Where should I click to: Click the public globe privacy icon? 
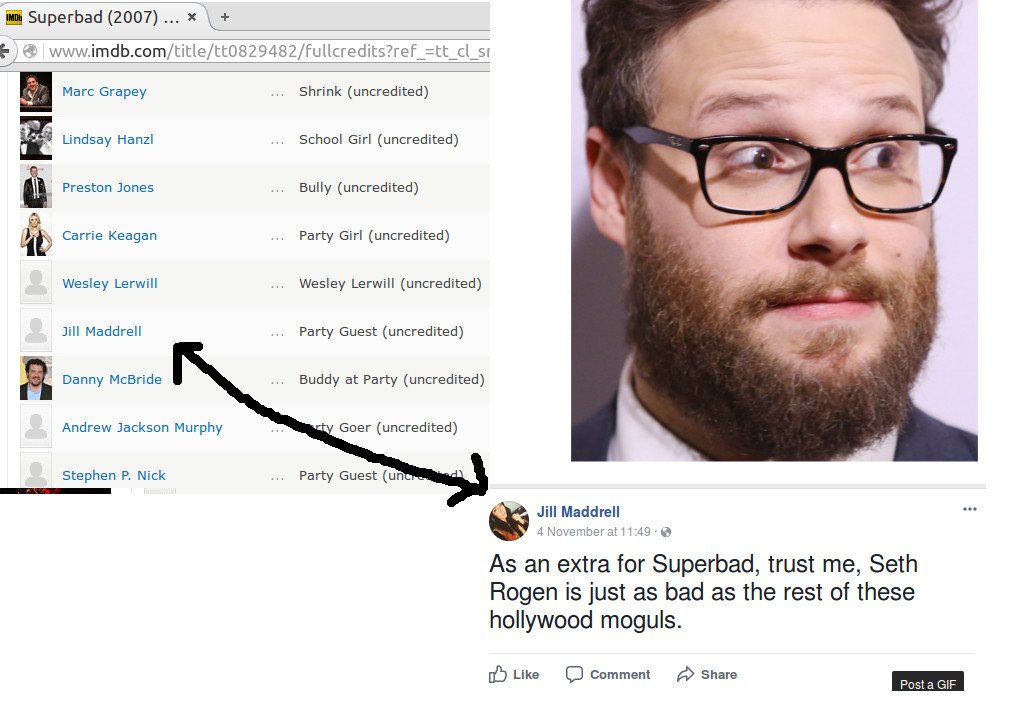[x=666, y=532]
